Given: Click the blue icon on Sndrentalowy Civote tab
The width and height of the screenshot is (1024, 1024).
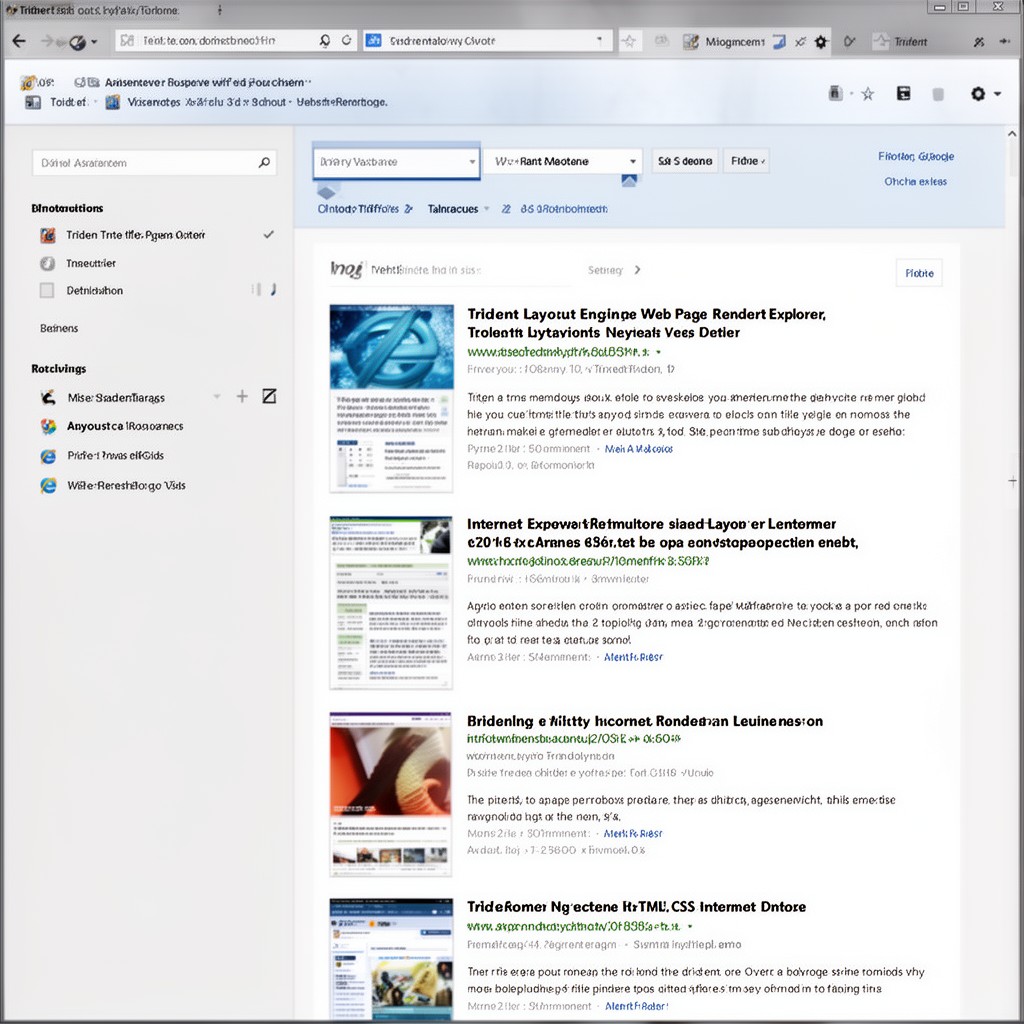Looking at the screenshot, I should [373, 40].
